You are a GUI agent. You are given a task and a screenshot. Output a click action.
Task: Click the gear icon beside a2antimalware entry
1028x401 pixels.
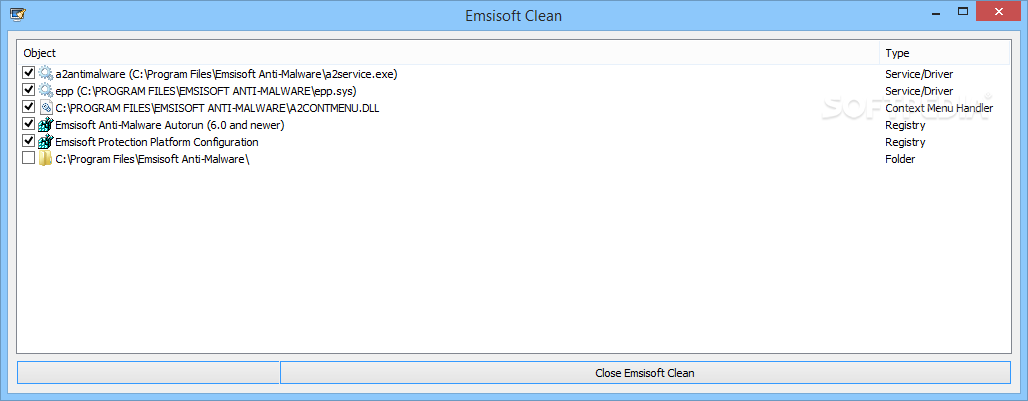click(45, 73)
